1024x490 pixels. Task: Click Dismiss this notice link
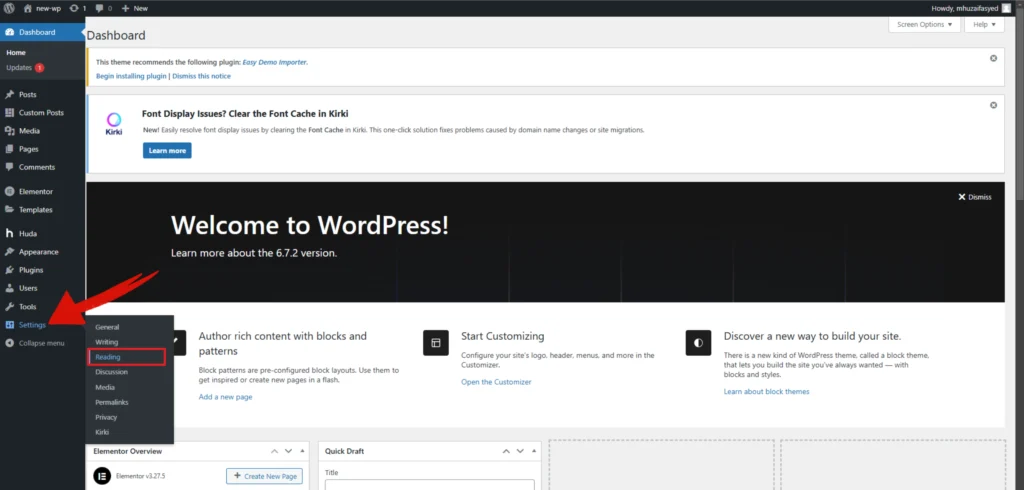coord(201,76)
